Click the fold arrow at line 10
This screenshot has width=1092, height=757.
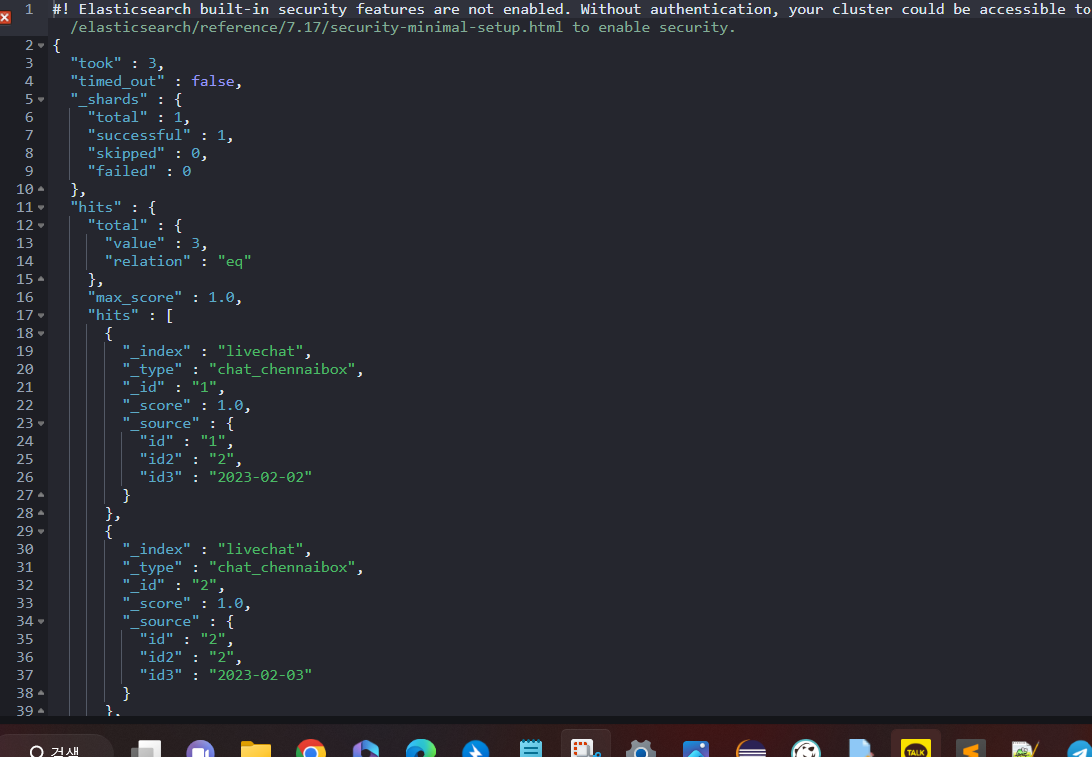point(40,189)
